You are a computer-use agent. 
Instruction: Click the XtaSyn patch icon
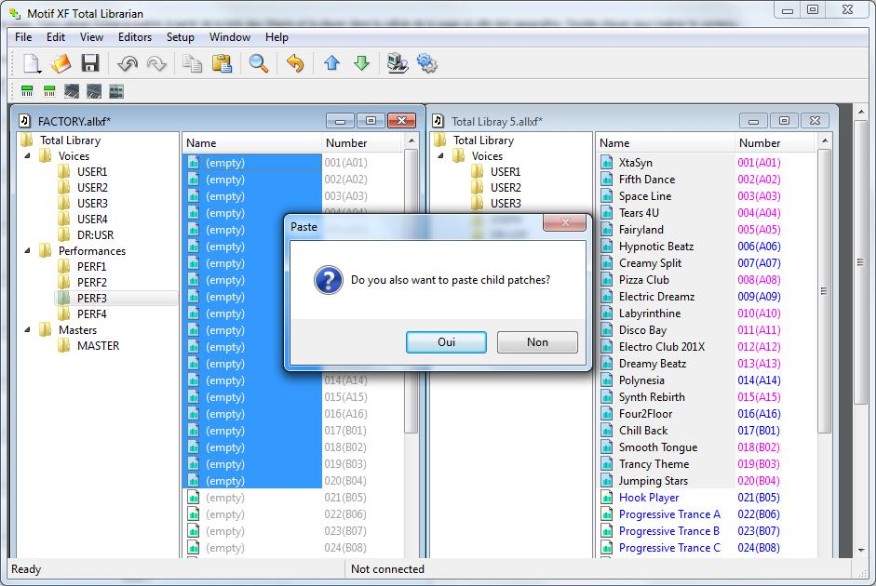(607, 163)
